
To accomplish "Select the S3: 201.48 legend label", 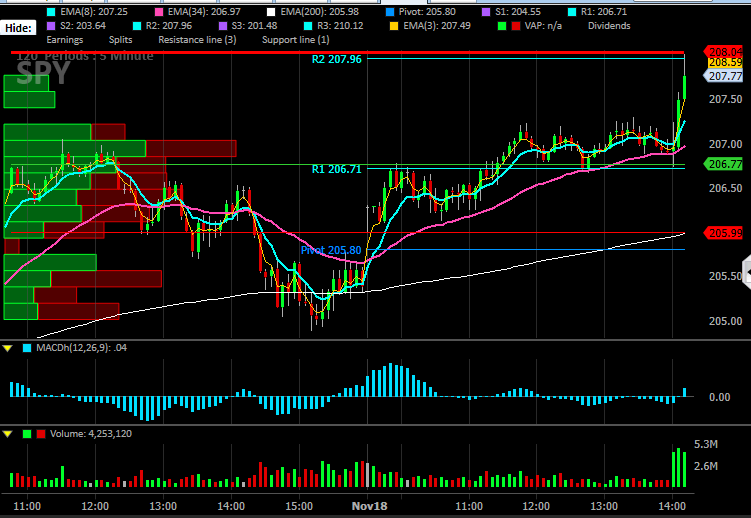I will click(x=254, y=26).
